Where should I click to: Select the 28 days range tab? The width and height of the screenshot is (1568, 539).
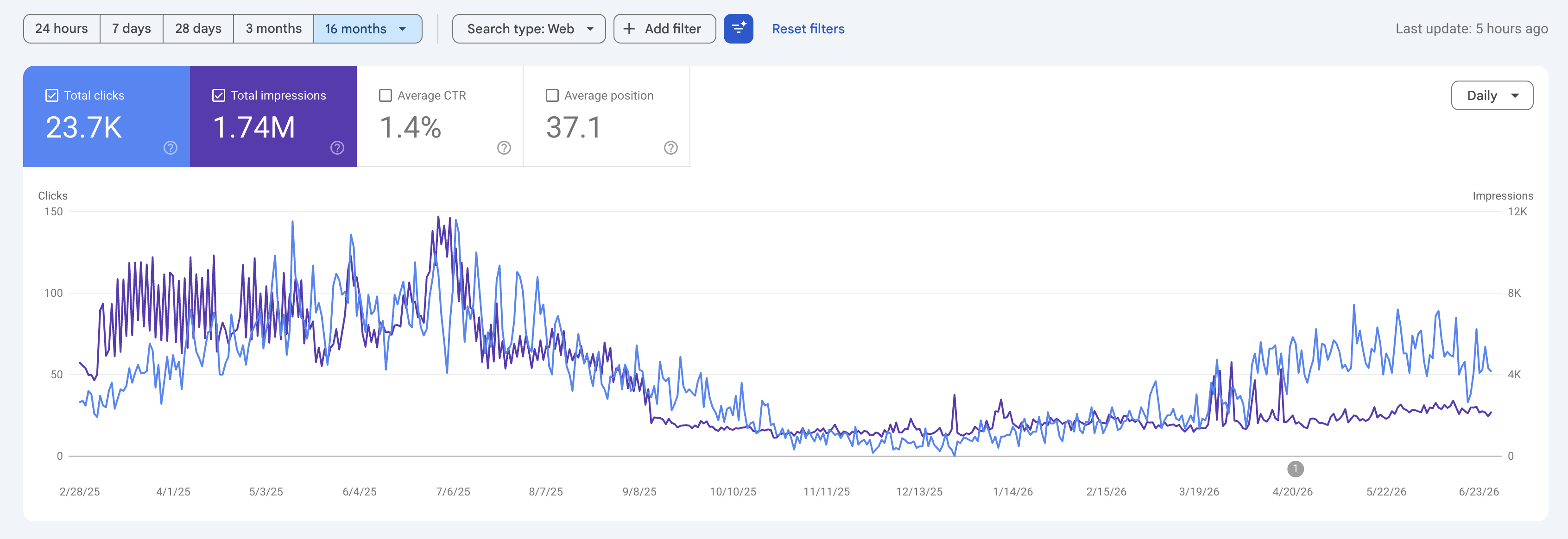point(198,29)
